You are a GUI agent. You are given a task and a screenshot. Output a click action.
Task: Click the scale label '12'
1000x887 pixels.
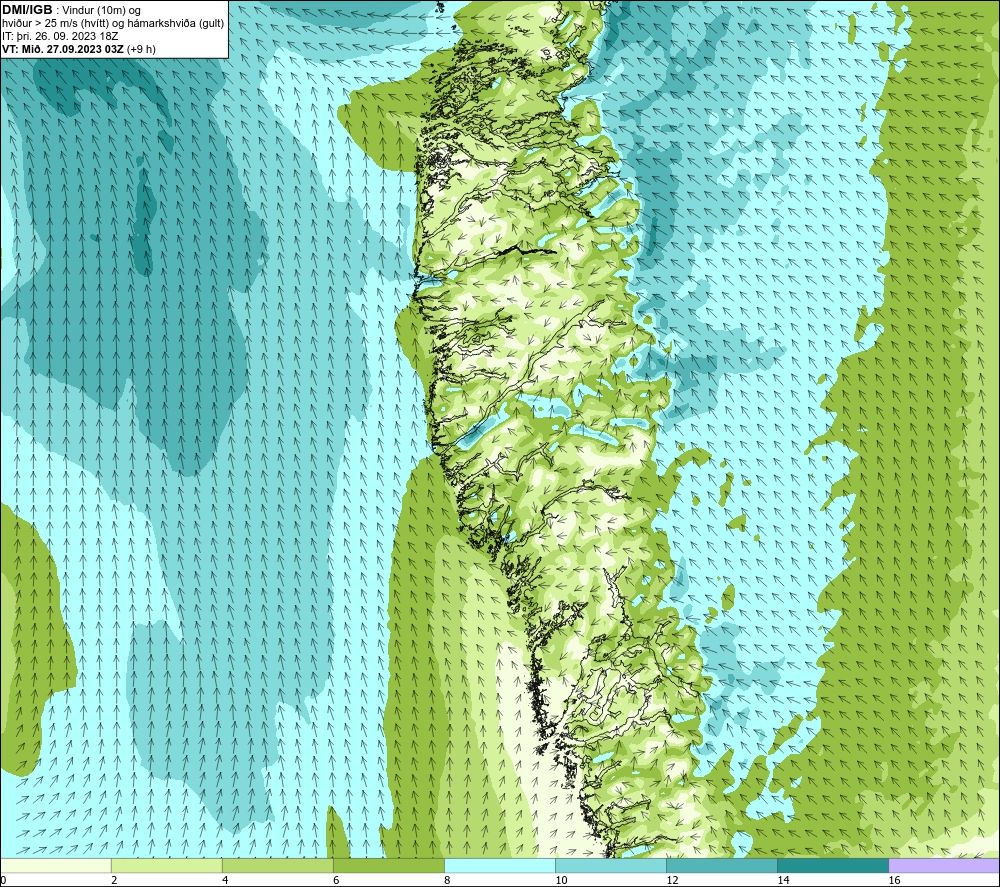click(x=672, y=880)
